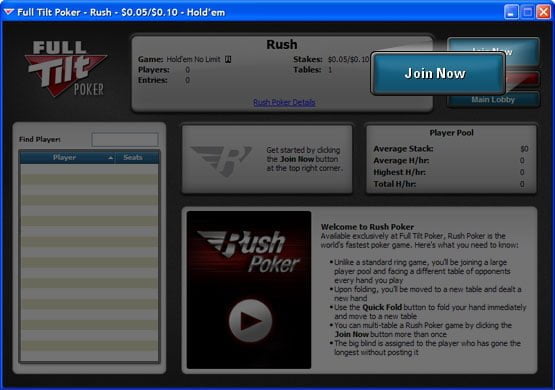Click the Rush Poker video thumbnail logo
The width and height of the screenshot is (555, 390).
[249, 252]
